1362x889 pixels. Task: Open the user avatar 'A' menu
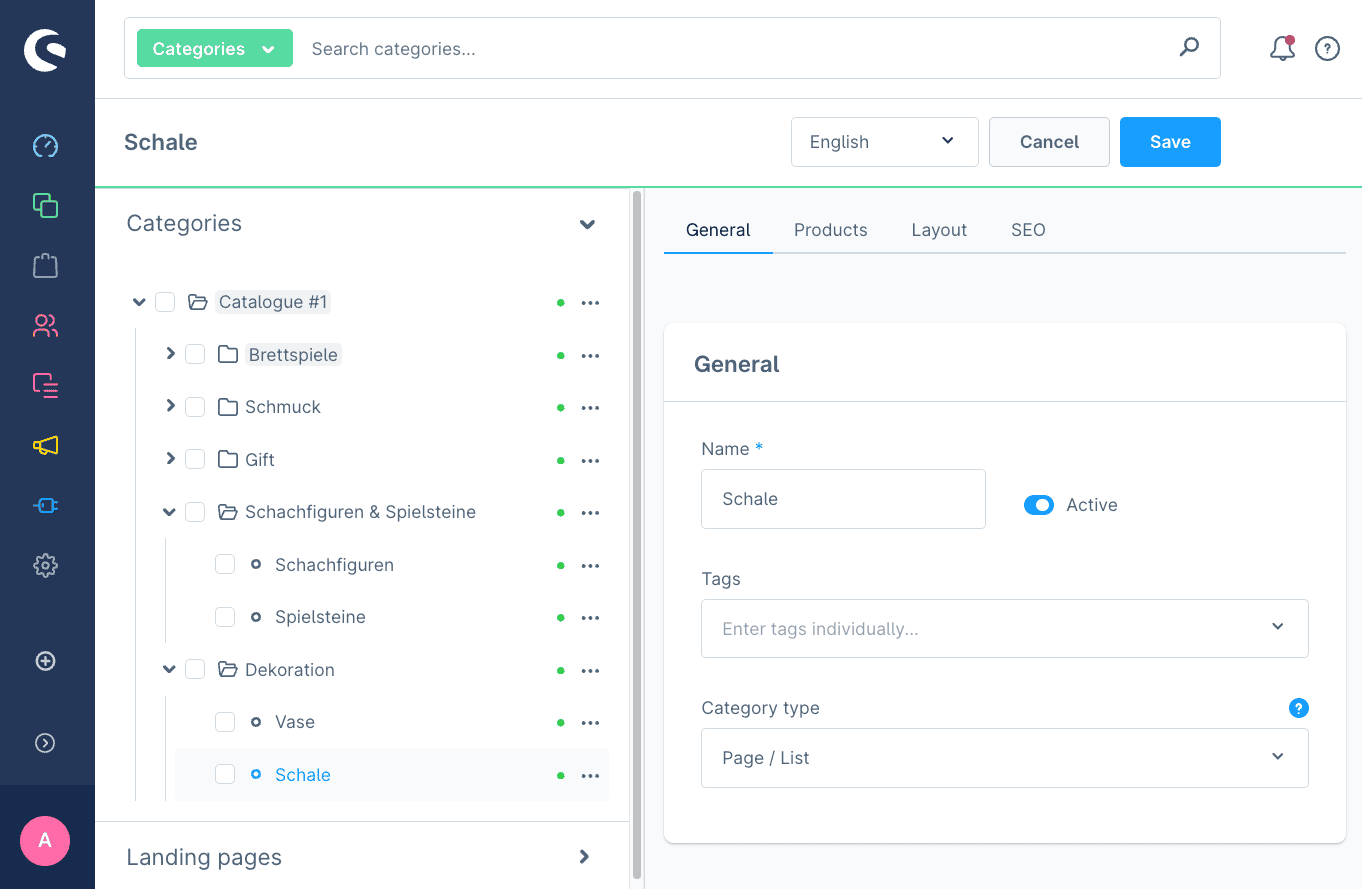[45, 841]
